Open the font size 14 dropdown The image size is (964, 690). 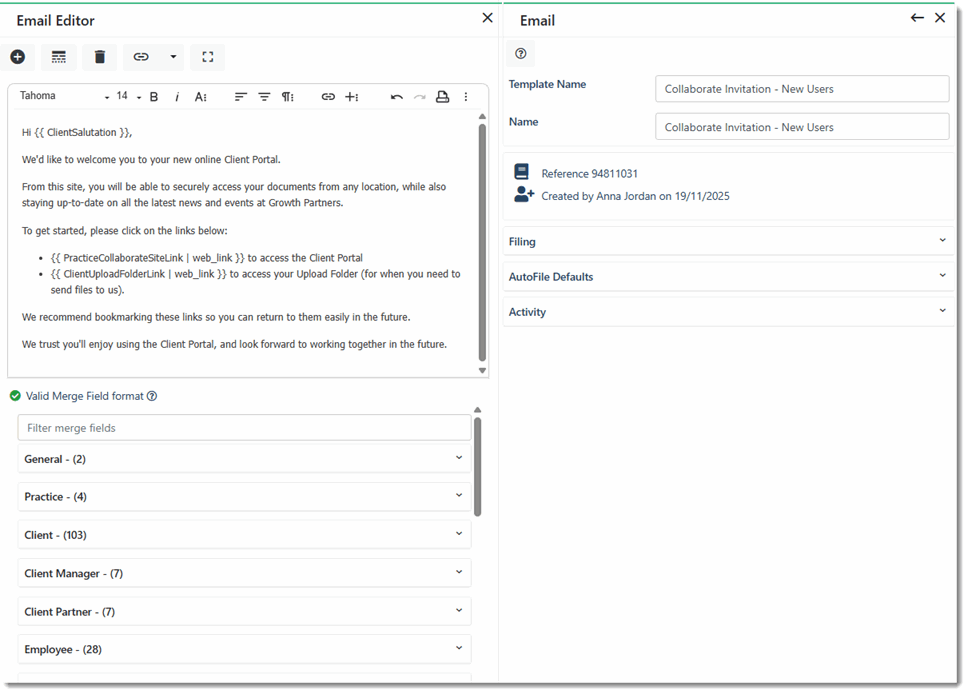(128, 96)
